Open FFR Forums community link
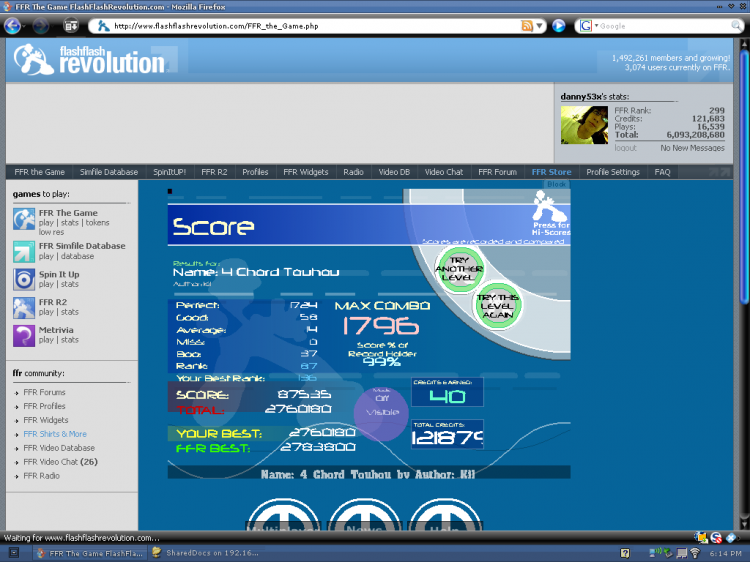Image resolution: width=750 pixels, height=562 pixels. pyautogui.click(x=44, y=392)
